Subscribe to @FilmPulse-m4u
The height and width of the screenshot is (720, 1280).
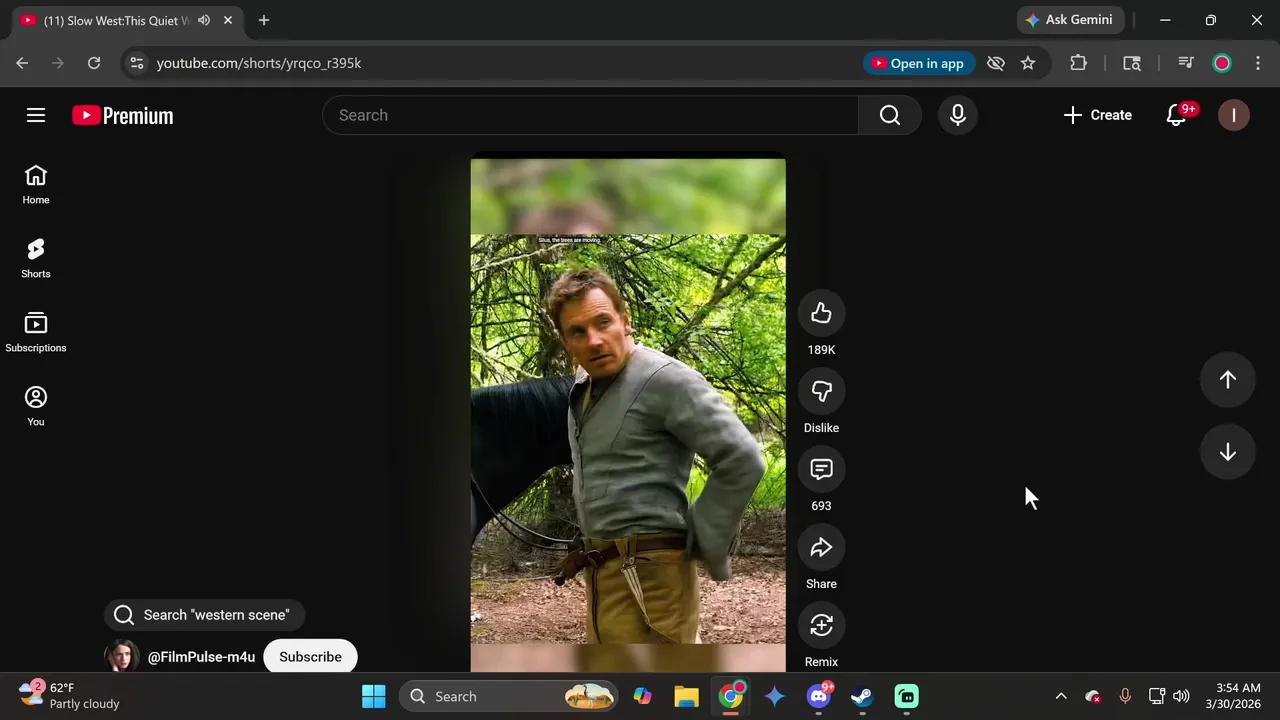point(310,657)
